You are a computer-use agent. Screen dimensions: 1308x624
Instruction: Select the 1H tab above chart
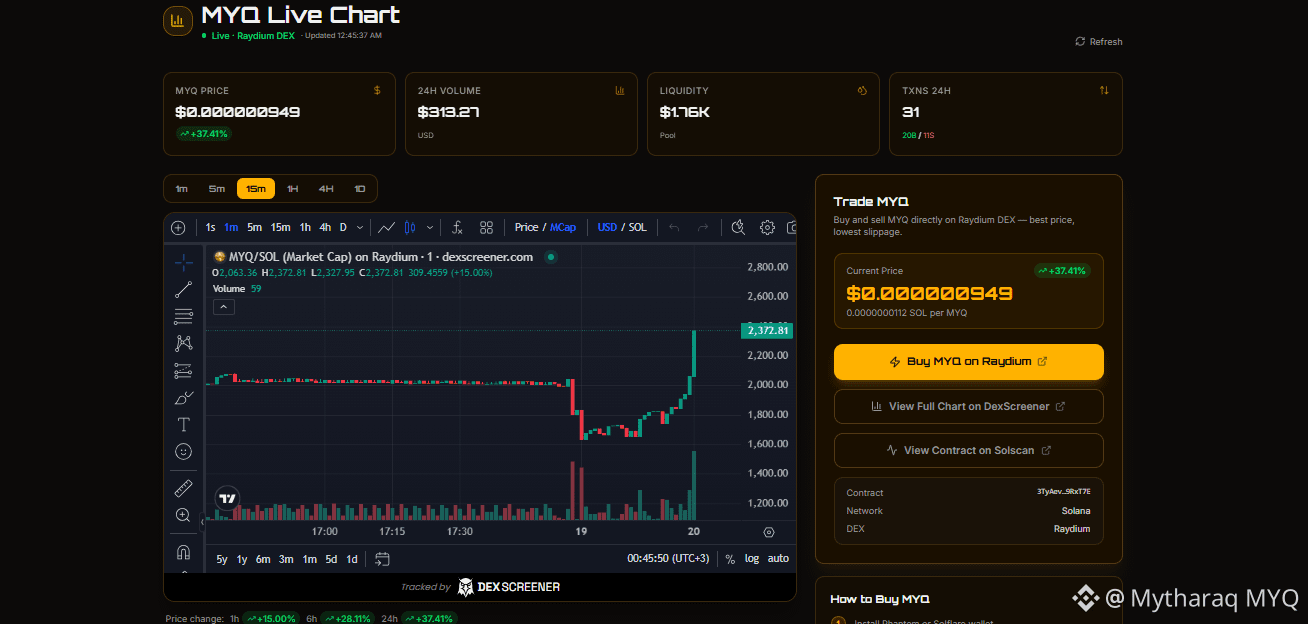coord(292,189)
